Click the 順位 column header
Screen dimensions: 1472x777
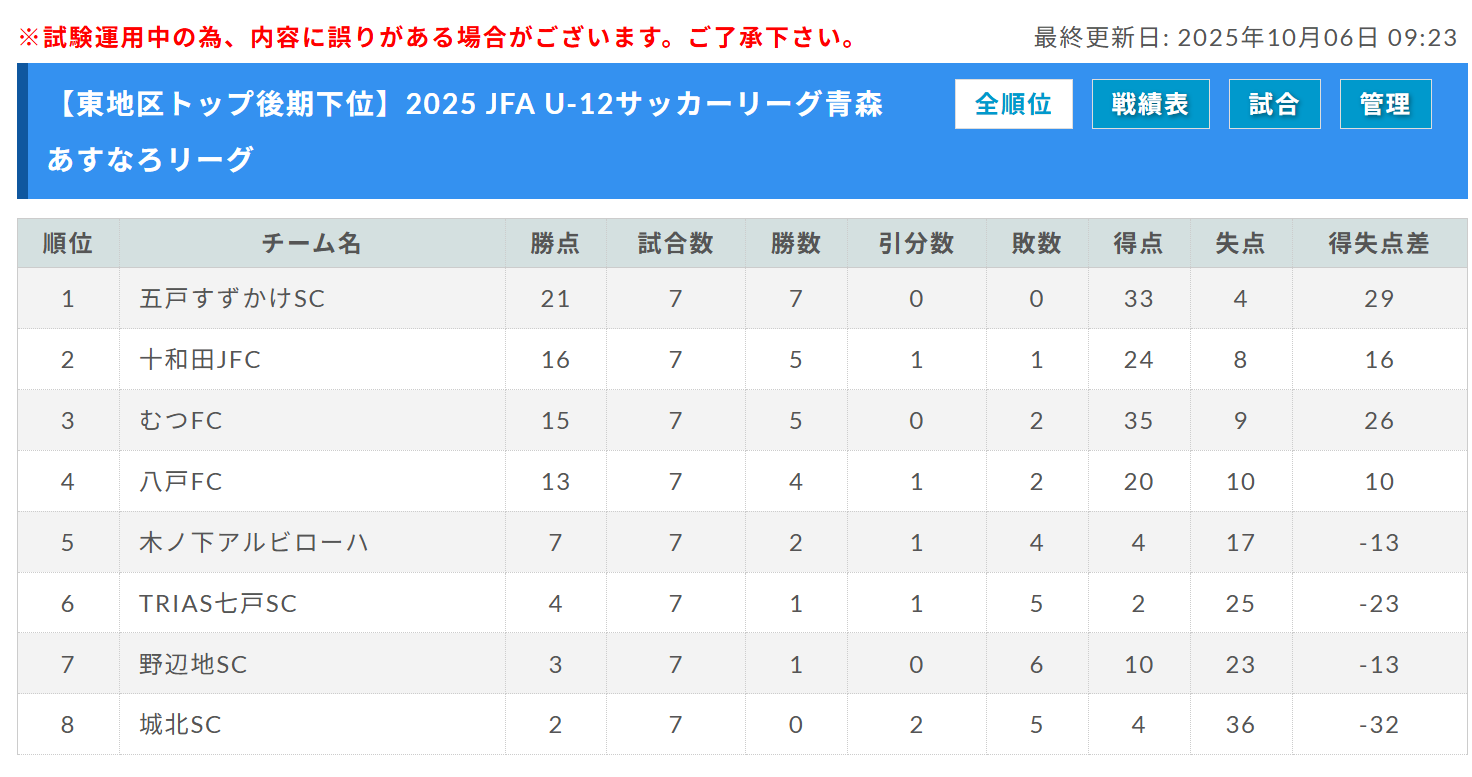coord(68,243)
